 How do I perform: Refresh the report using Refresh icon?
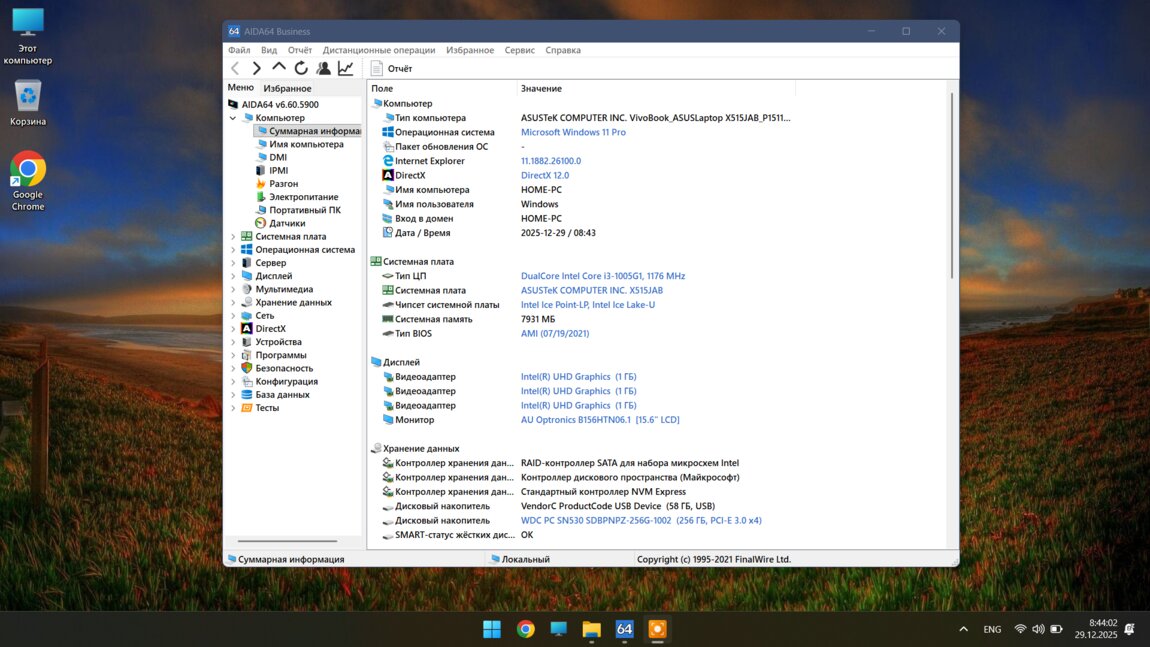click(301, 68)
